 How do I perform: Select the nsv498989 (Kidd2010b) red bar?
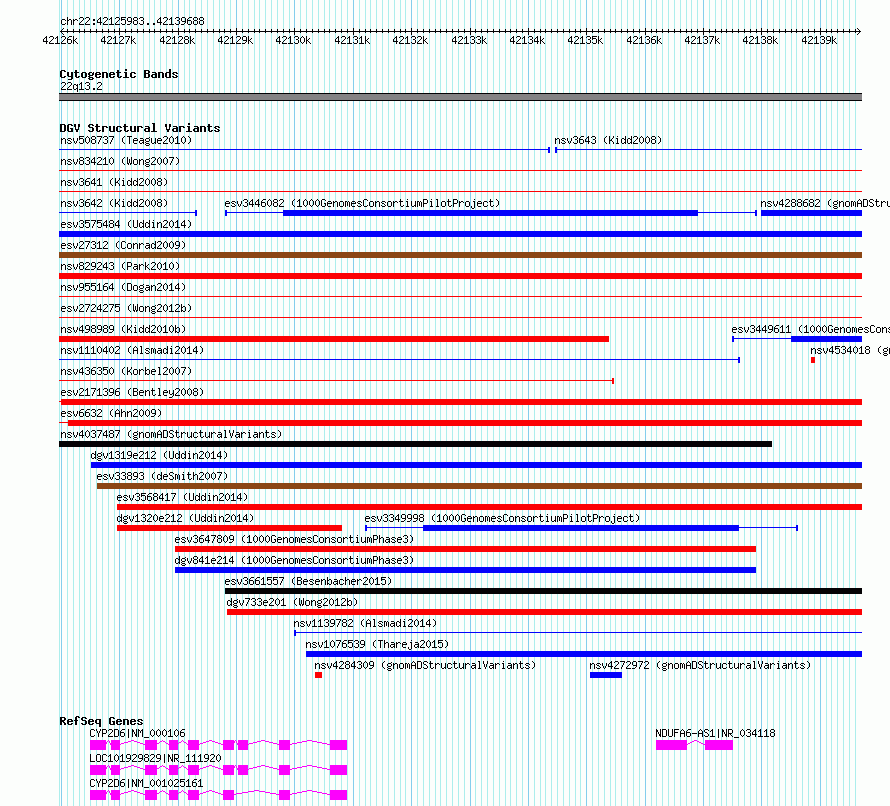[x=334, y=339]
